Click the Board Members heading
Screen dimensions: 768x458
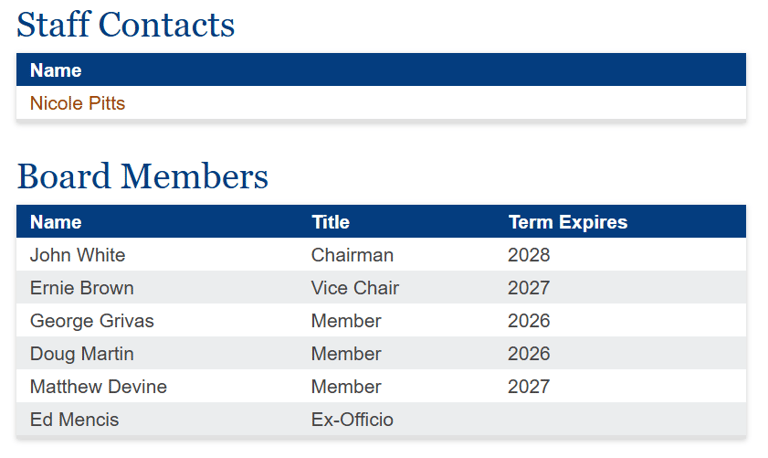click(x=143, y=177)
